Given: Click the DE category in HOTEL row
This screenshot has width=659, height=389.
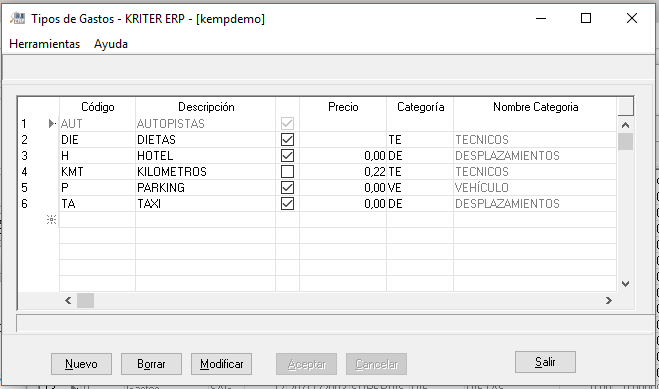Looking at the screenshot, I should point(420,155).
